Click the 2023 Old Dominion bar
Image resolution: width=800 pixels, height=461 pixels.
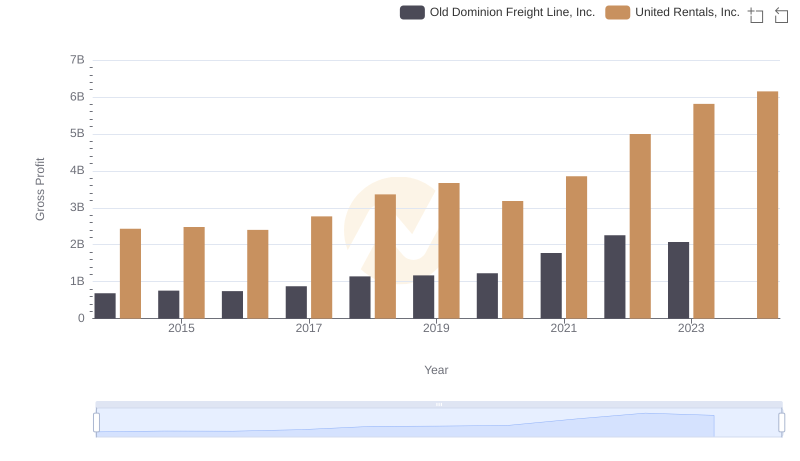click(679, 280)
